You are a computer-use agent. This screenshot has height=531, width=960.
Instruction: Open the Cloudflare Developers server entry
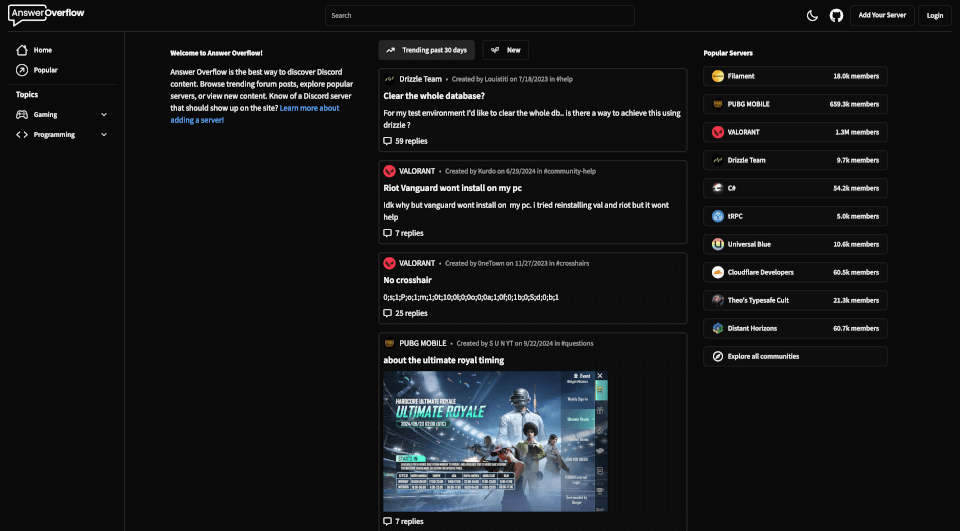[795, 273]
